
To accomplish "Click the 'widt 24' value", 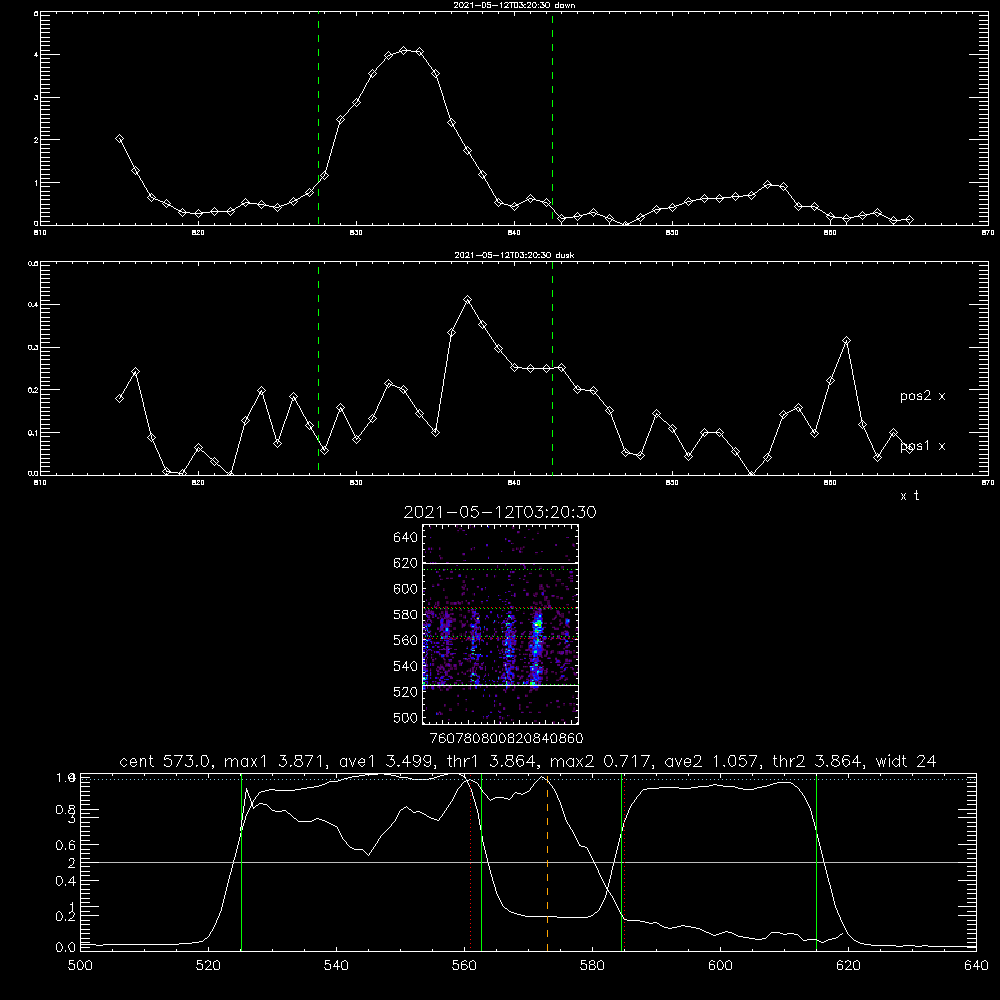I will 906,761.
